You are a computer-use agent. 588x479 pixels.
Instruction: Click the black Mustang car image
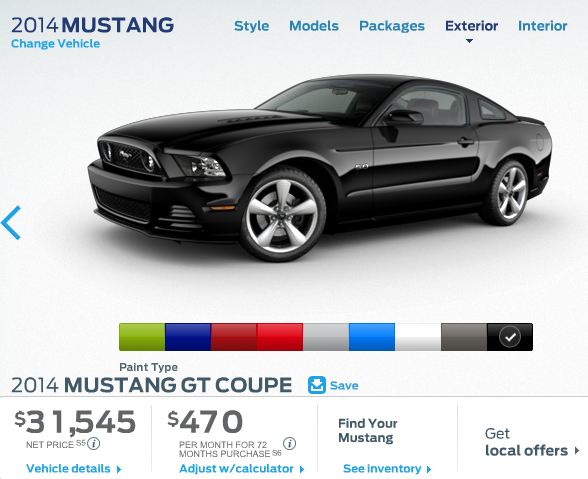320,168
